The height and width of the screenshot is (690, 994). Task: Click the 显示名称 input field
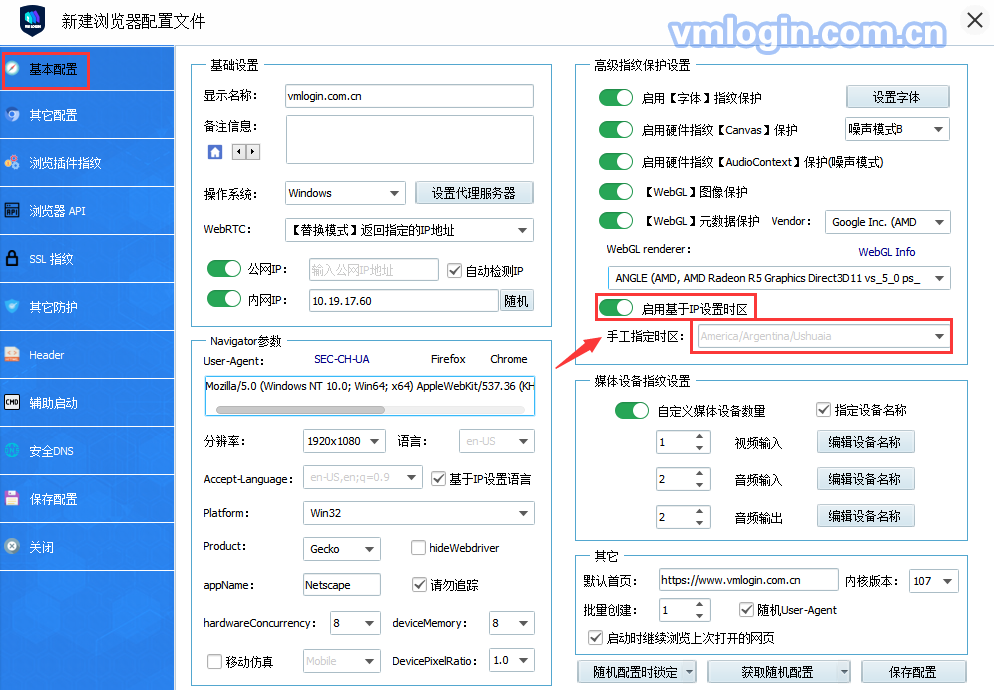pyautogui.click(x=409, y=96)
